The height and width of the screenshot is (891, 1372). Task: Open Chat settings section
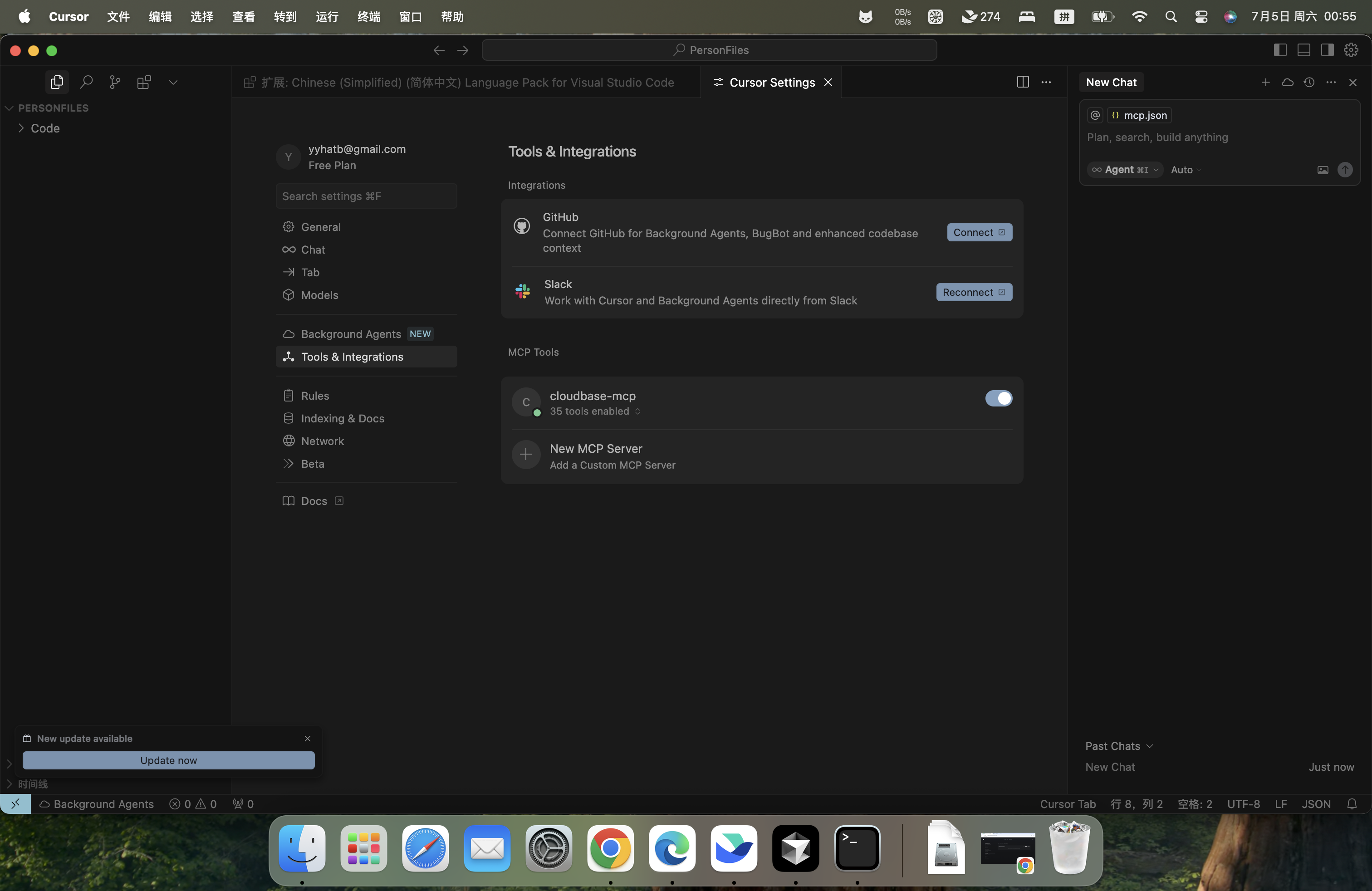point(366,250)
